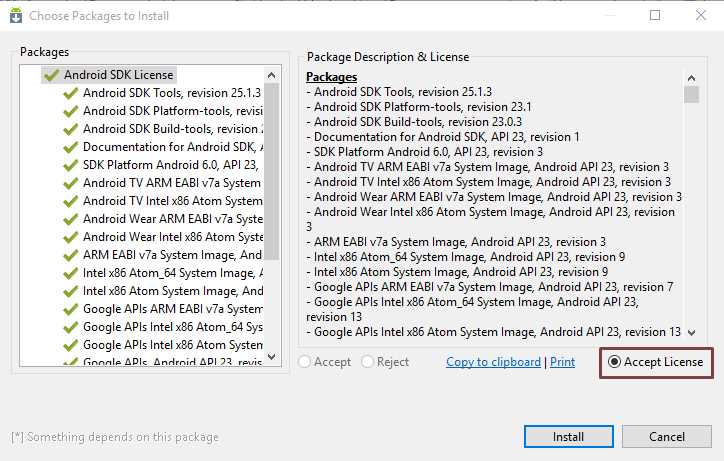Select Google APIs Intel x86 Atom_64 row

[x=162, y=327]
